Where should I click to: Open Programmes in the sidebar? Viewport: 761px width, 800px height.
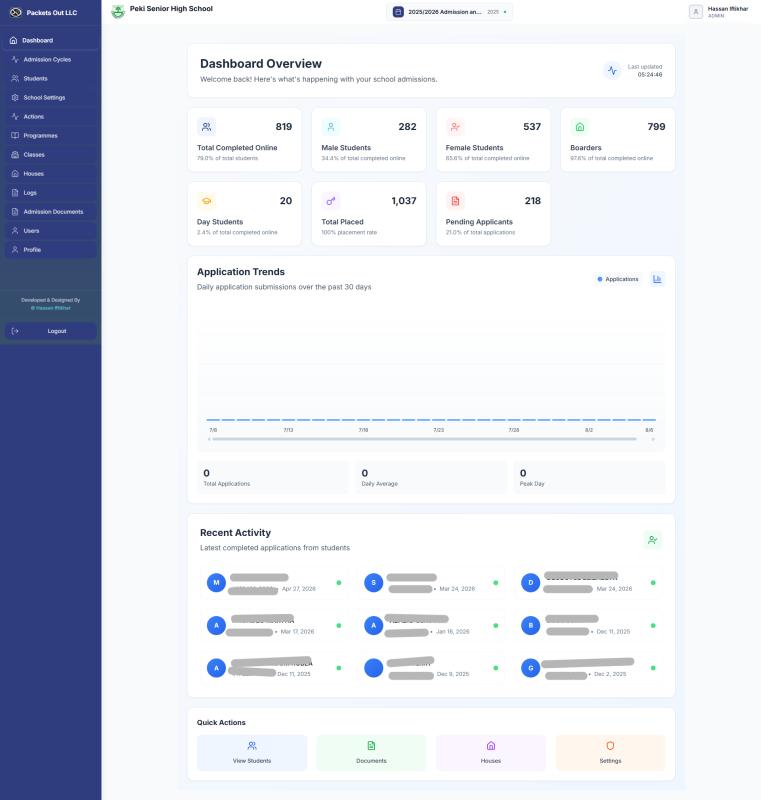[50, 136]
